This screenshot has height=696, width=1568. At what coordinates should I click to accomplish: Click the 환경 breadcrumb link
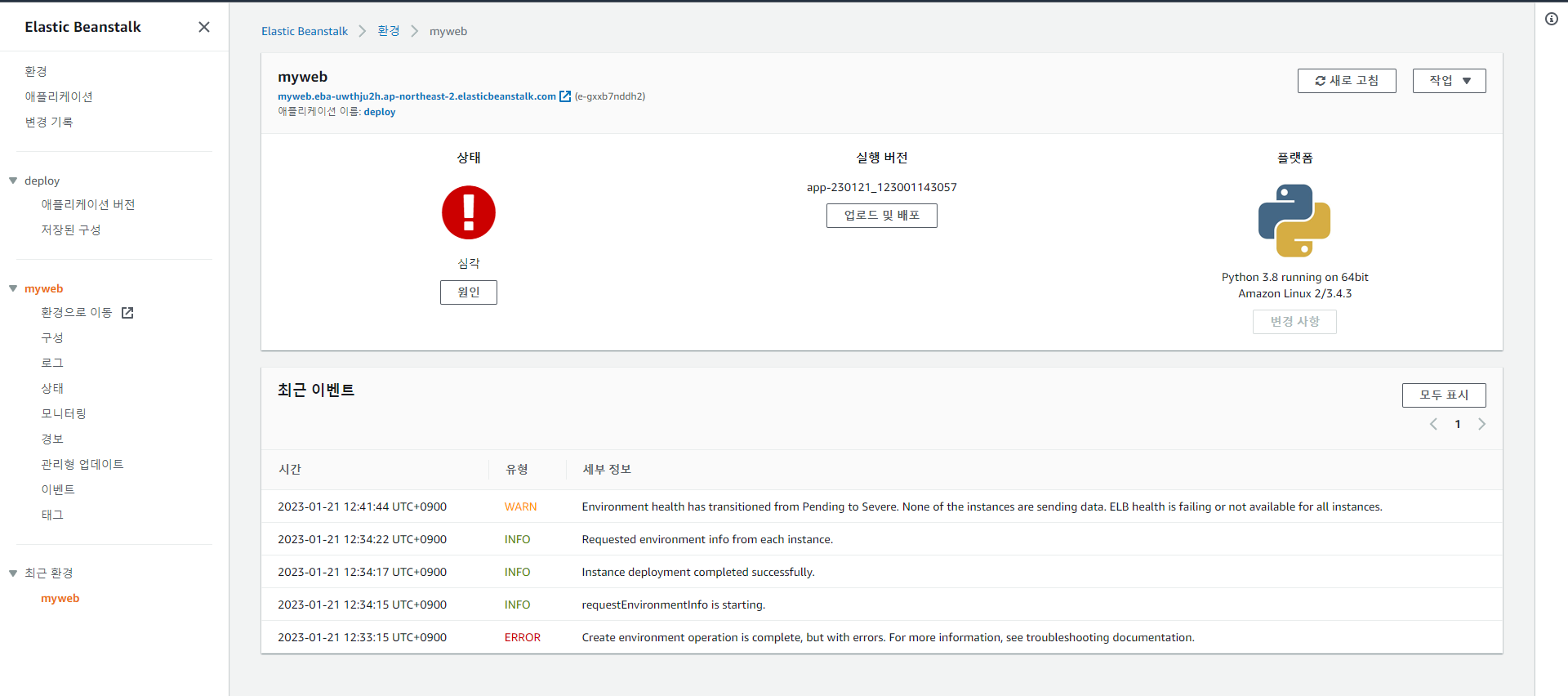coord(389,31)
